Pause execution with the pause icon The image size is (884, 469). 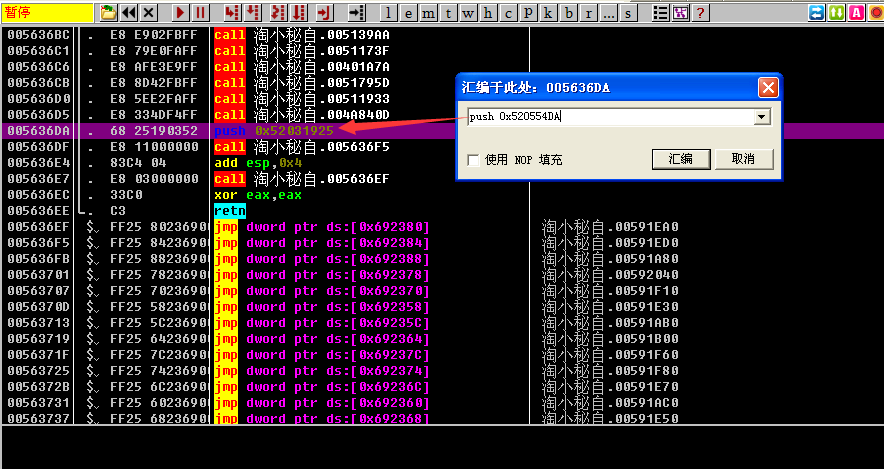200,12
